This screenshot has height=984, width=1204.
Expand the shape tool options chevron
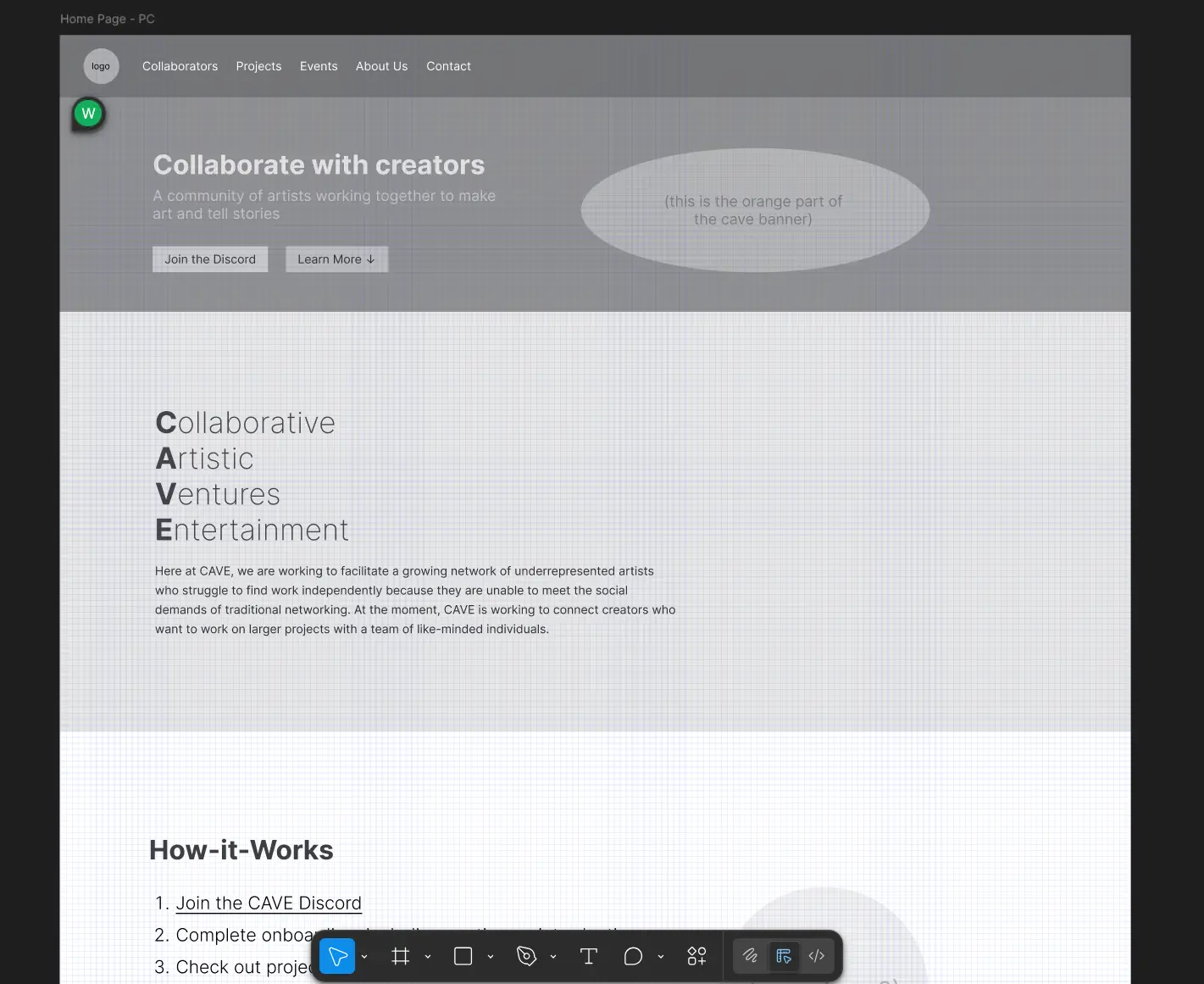coord(491,956)
